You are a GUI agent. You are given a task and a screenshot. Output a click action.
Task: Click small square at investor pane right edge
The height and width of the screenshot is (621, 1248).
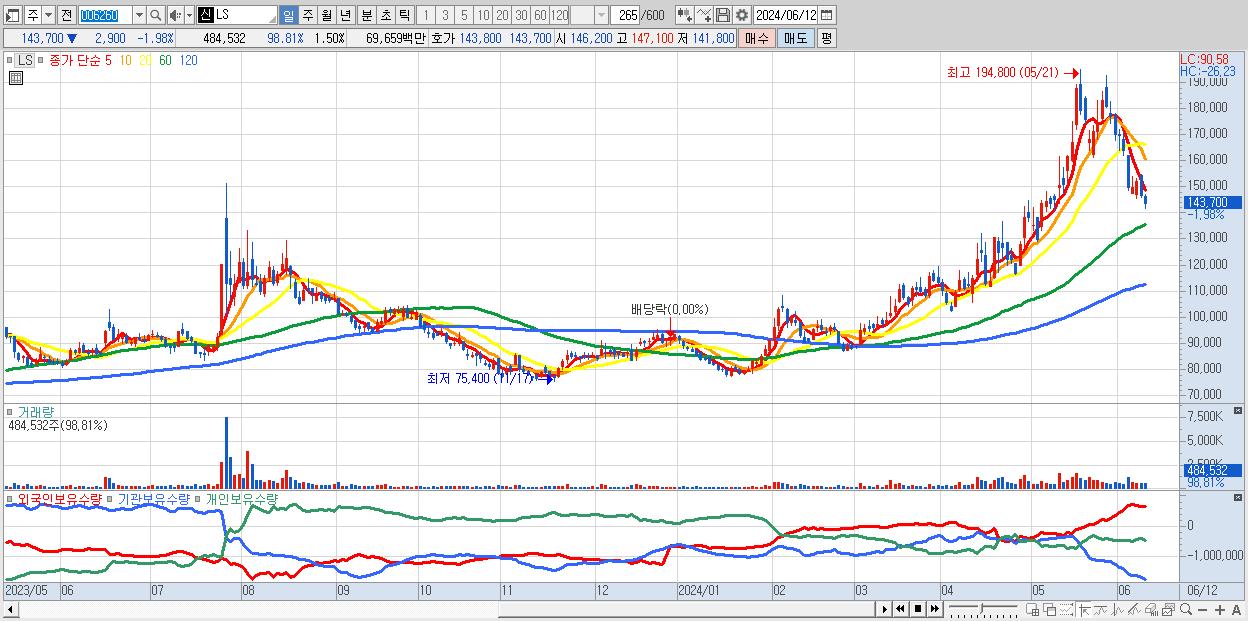(x=1240, y=497)
